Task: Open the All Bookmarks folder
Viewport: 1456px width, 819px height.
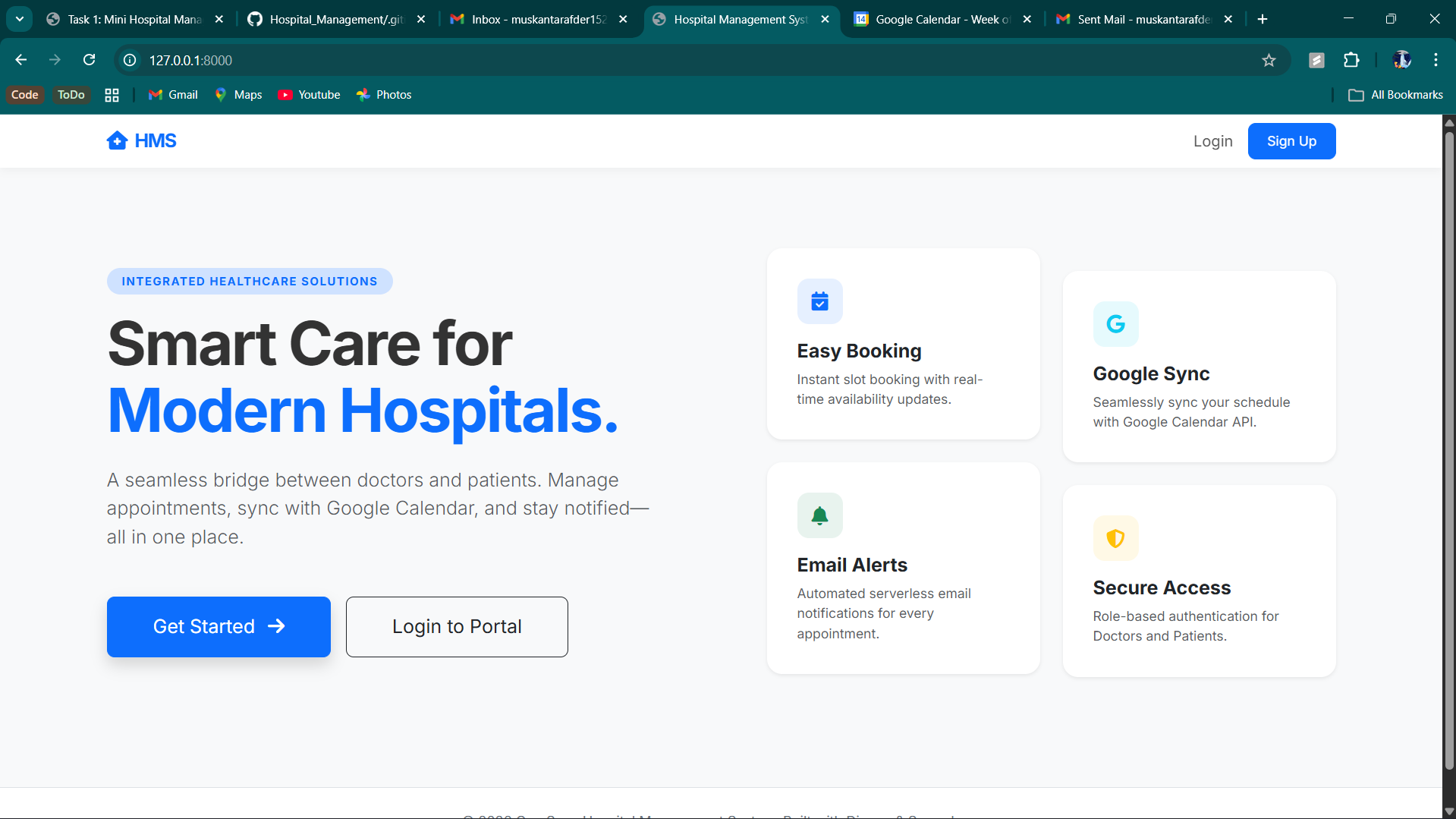Action: (1395, 95)
